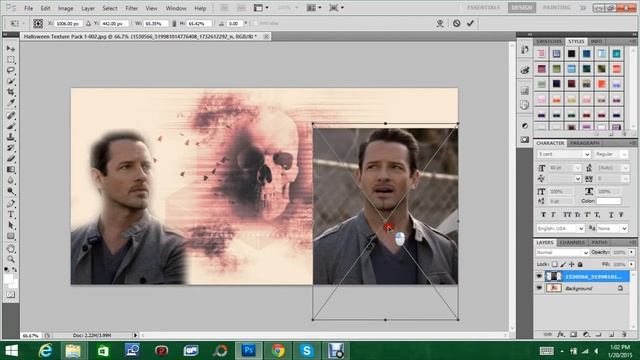Click the delete layer trash icon
Image resolution: width=640 pixels, height=360 pixels.
pos(624,334)
